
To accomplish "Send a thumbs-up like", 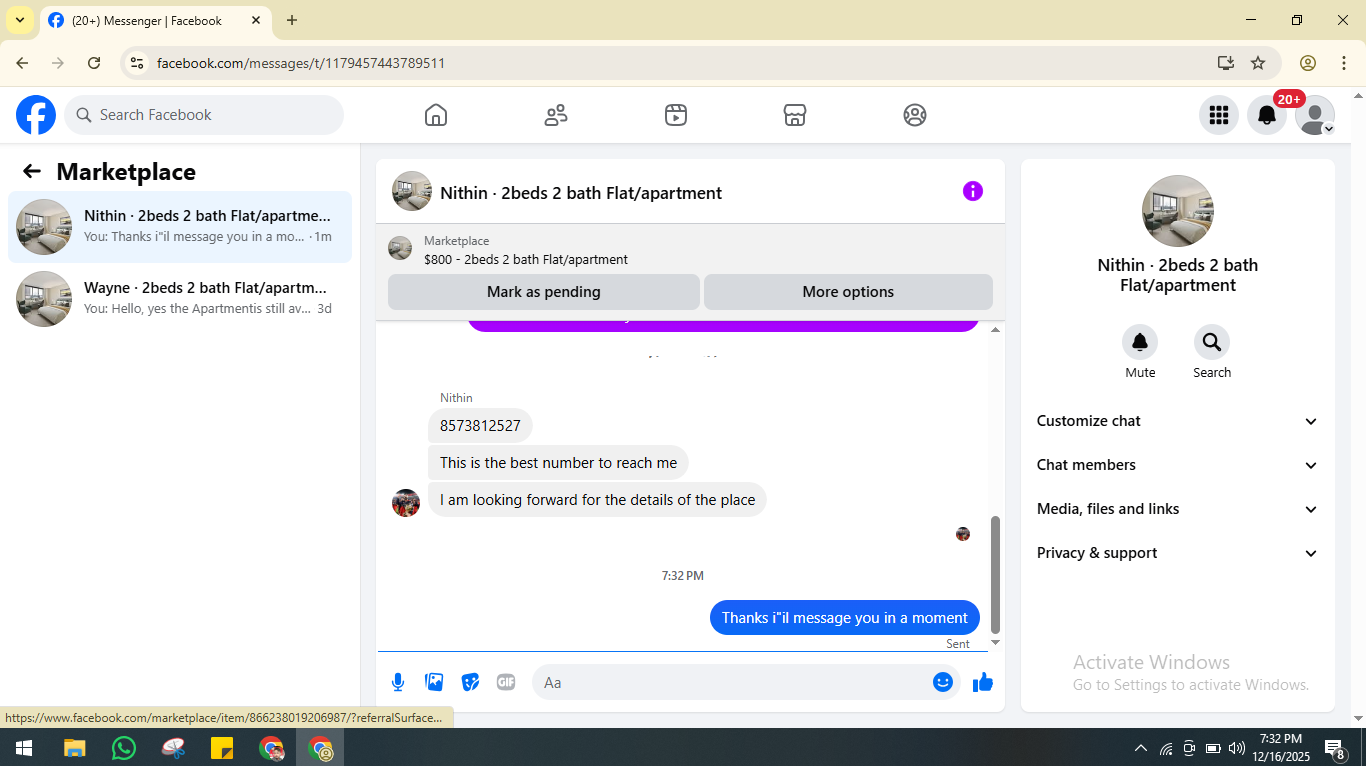I will 983,682.
